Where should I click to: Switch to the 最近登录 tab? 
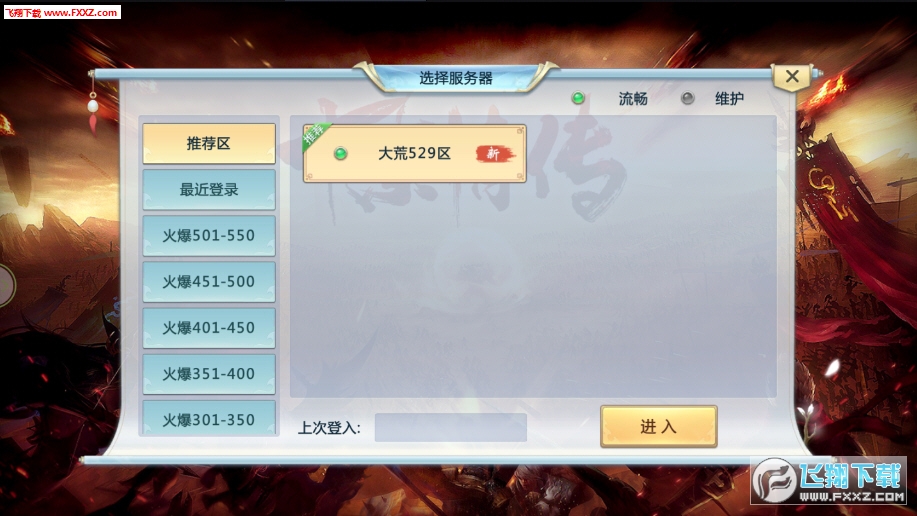tap(209, 190)
